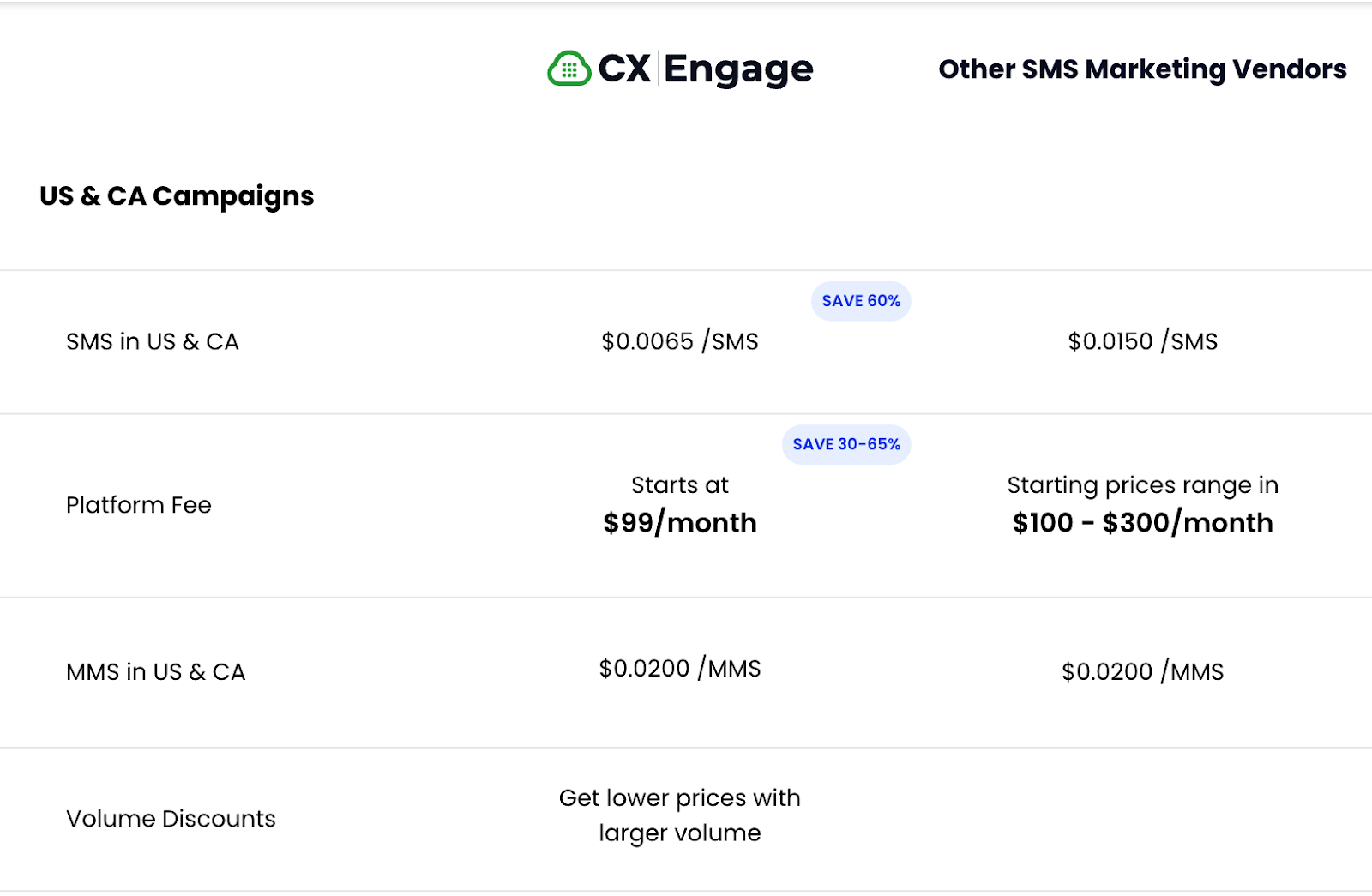Screen dimensions: 1372x896
Task: Click the $99/month platform price
Action: click(680, 523)
